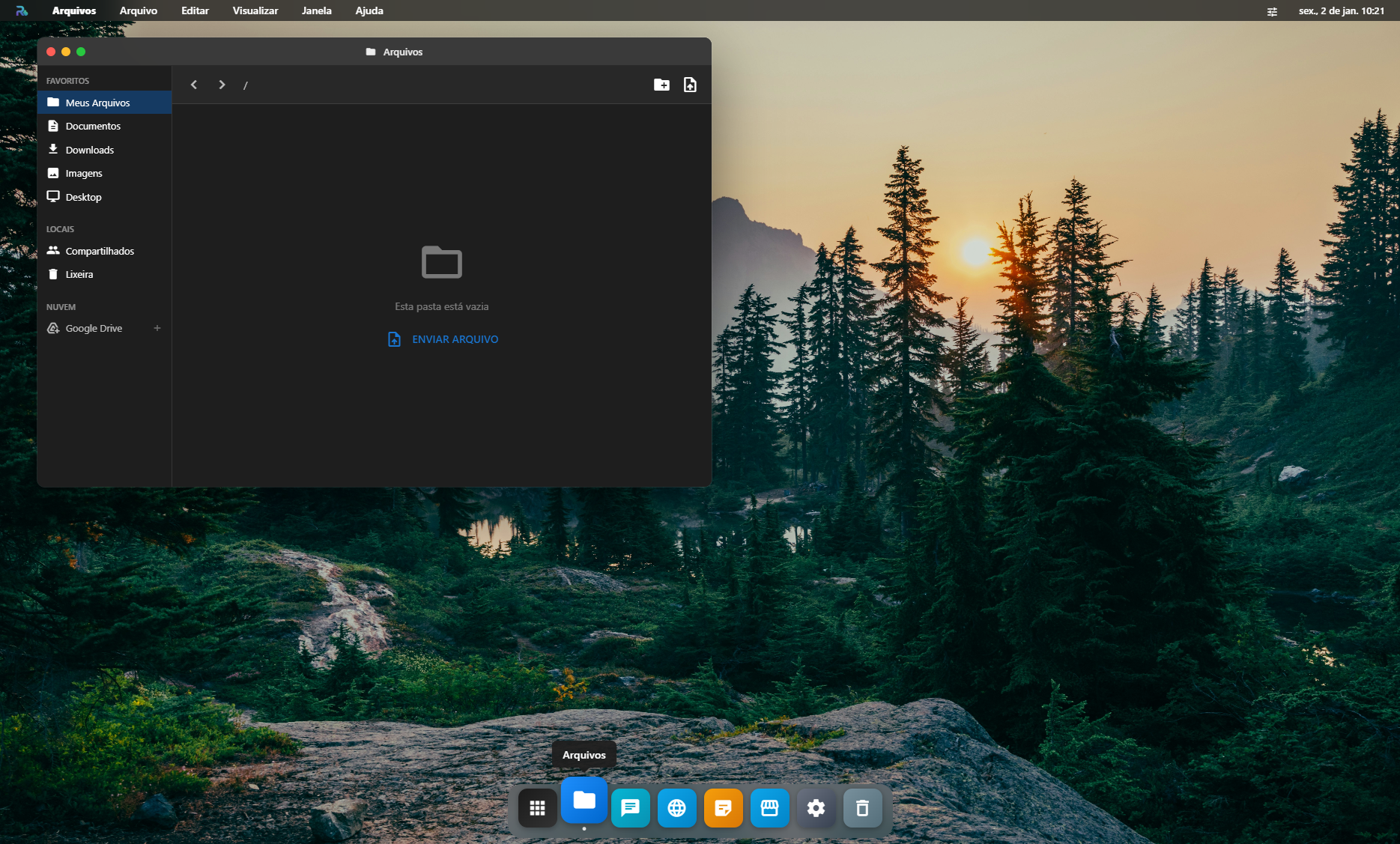Add a cloud account with the plus next to Google Drive
1400x844 pixels.
point(157,328)
